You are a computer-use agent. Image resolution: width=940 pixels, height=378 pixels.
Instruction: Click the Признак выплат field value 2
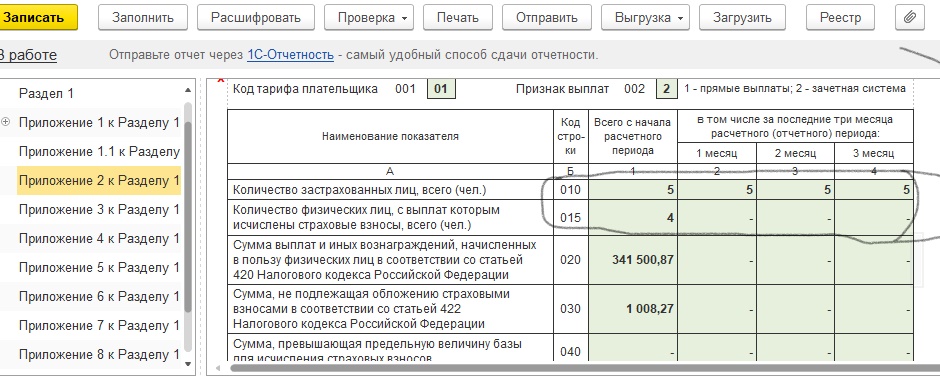[x=666, y=89]
